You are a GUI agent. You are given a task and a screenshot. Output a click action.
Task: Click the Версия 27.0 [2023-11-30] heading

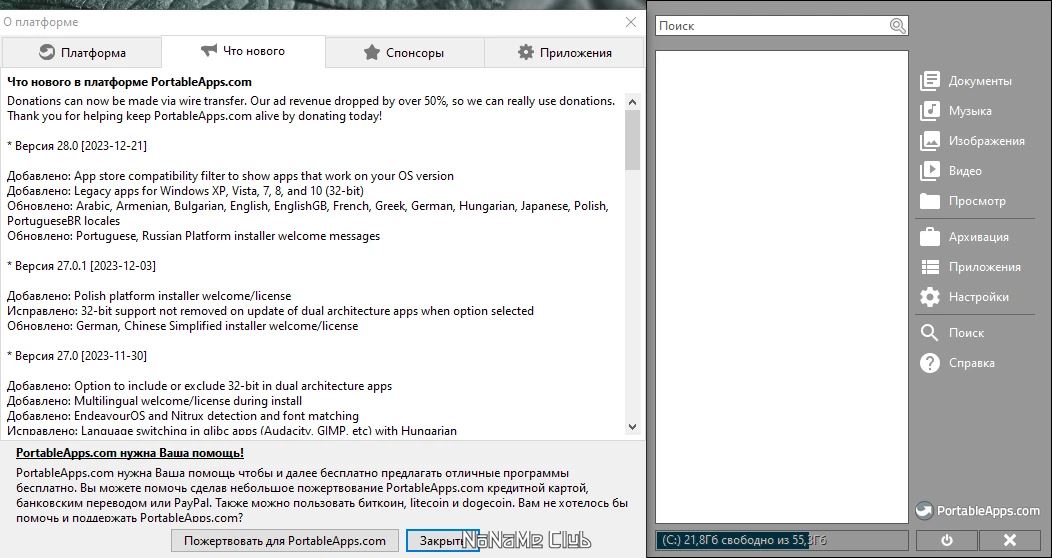77,355
